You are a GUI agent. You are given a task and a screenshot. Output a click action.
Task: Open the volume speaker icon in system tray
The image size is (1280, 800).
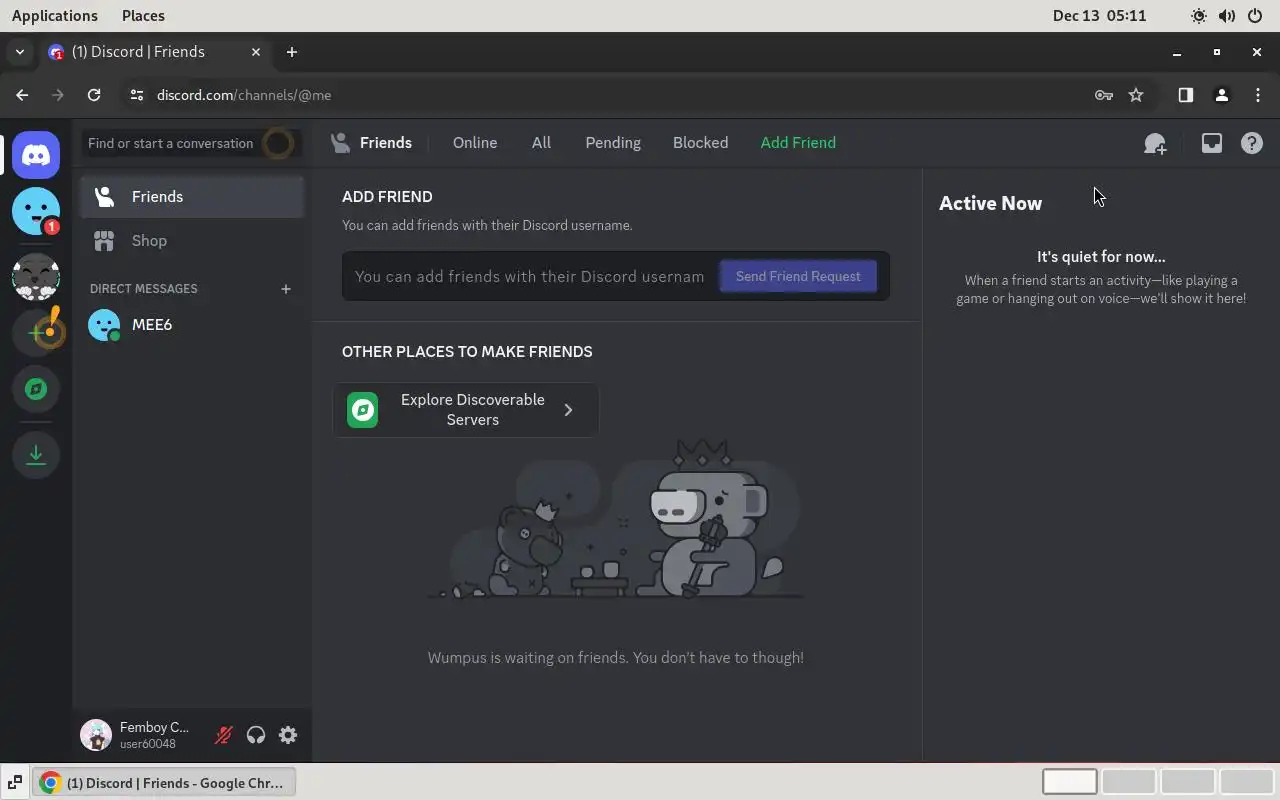pos(1227,16)
